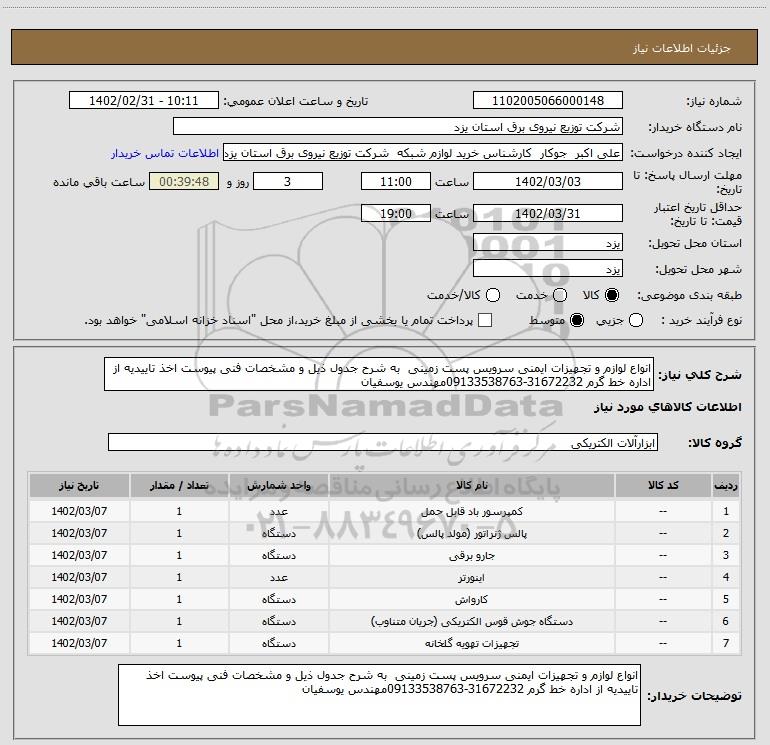This screenshot has width=770, height=745.
Task: Select the item کارواش
Action: pos(471,600)
